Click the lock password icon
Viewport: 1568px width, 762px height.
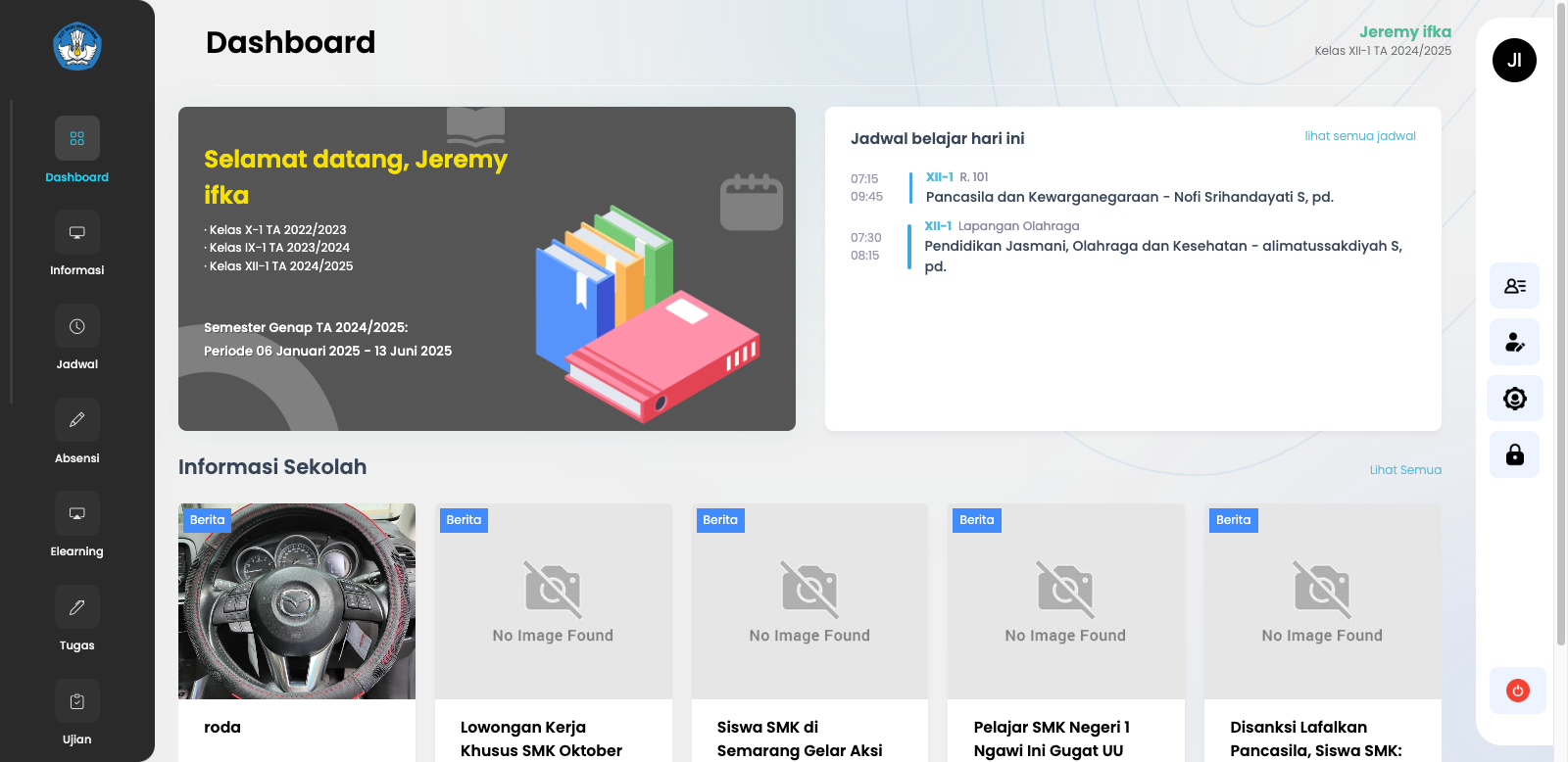pyautogui.click(x=1514, y=454)
